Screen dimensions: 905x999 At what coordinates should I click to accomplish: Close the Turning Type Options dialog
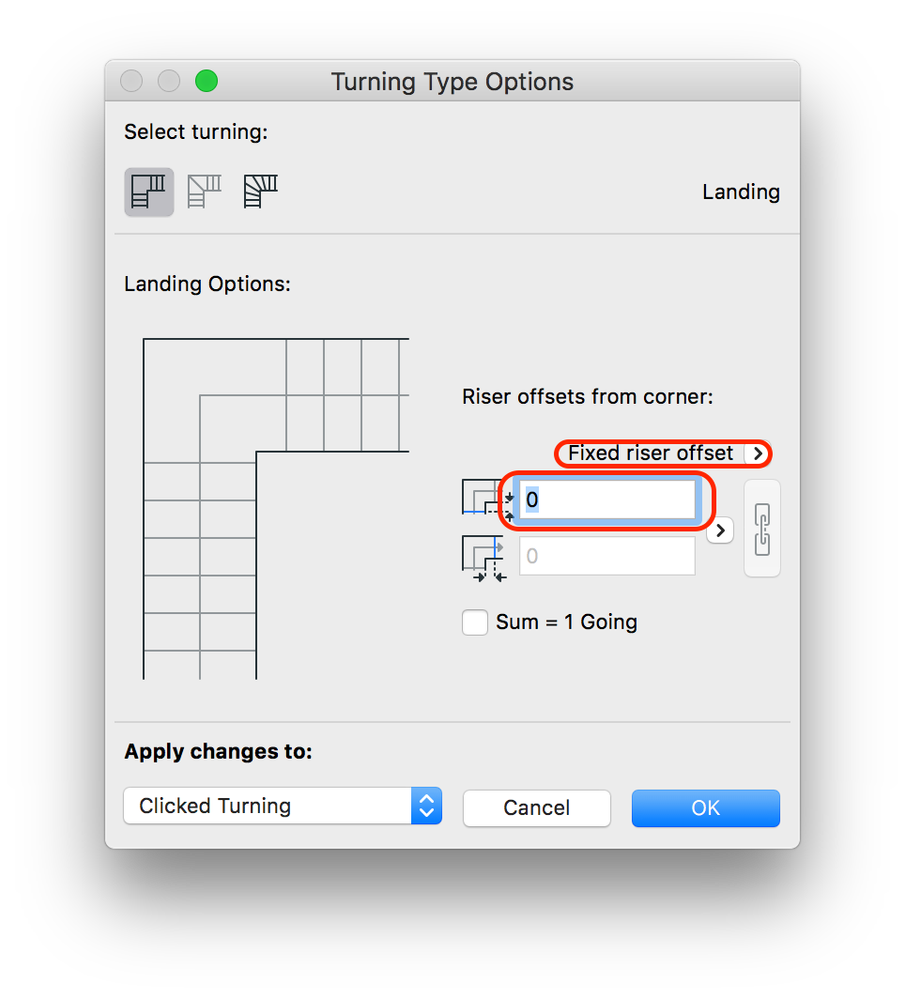click(x=131, y=81)
